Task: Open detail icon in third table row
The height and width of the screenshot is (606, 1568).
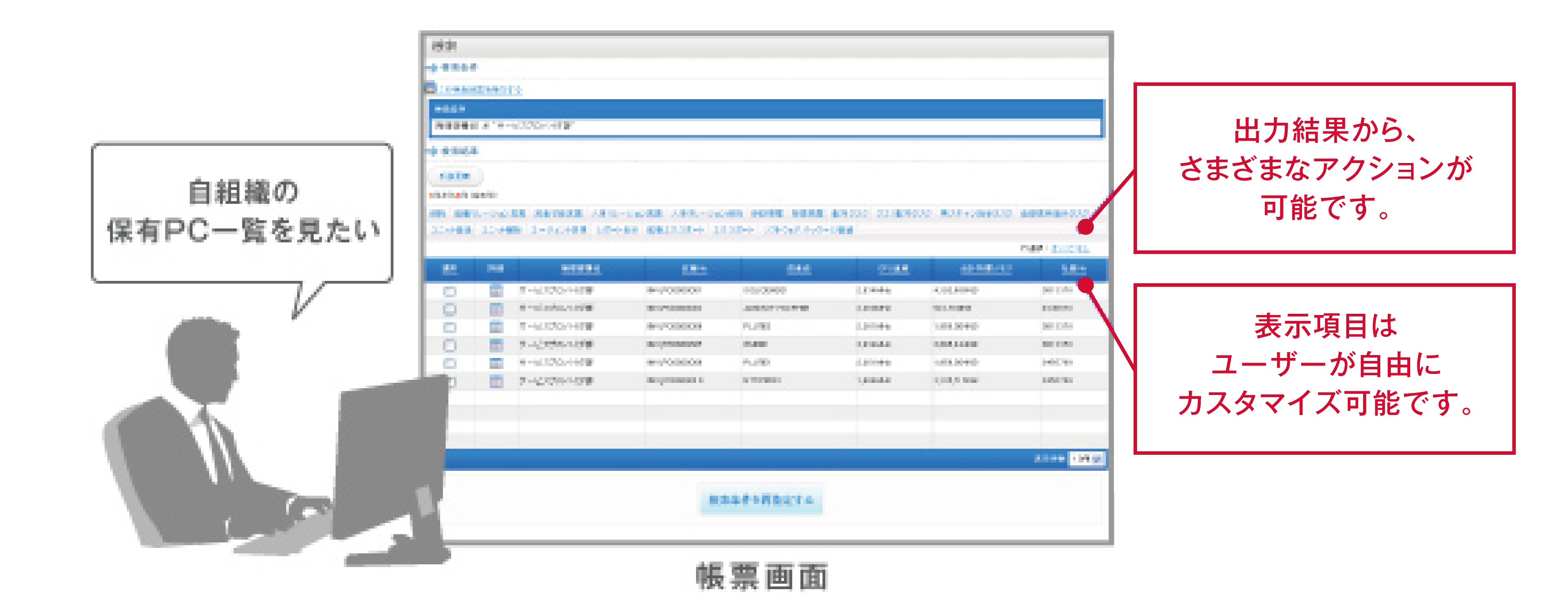Action: [x=496, y=327]
